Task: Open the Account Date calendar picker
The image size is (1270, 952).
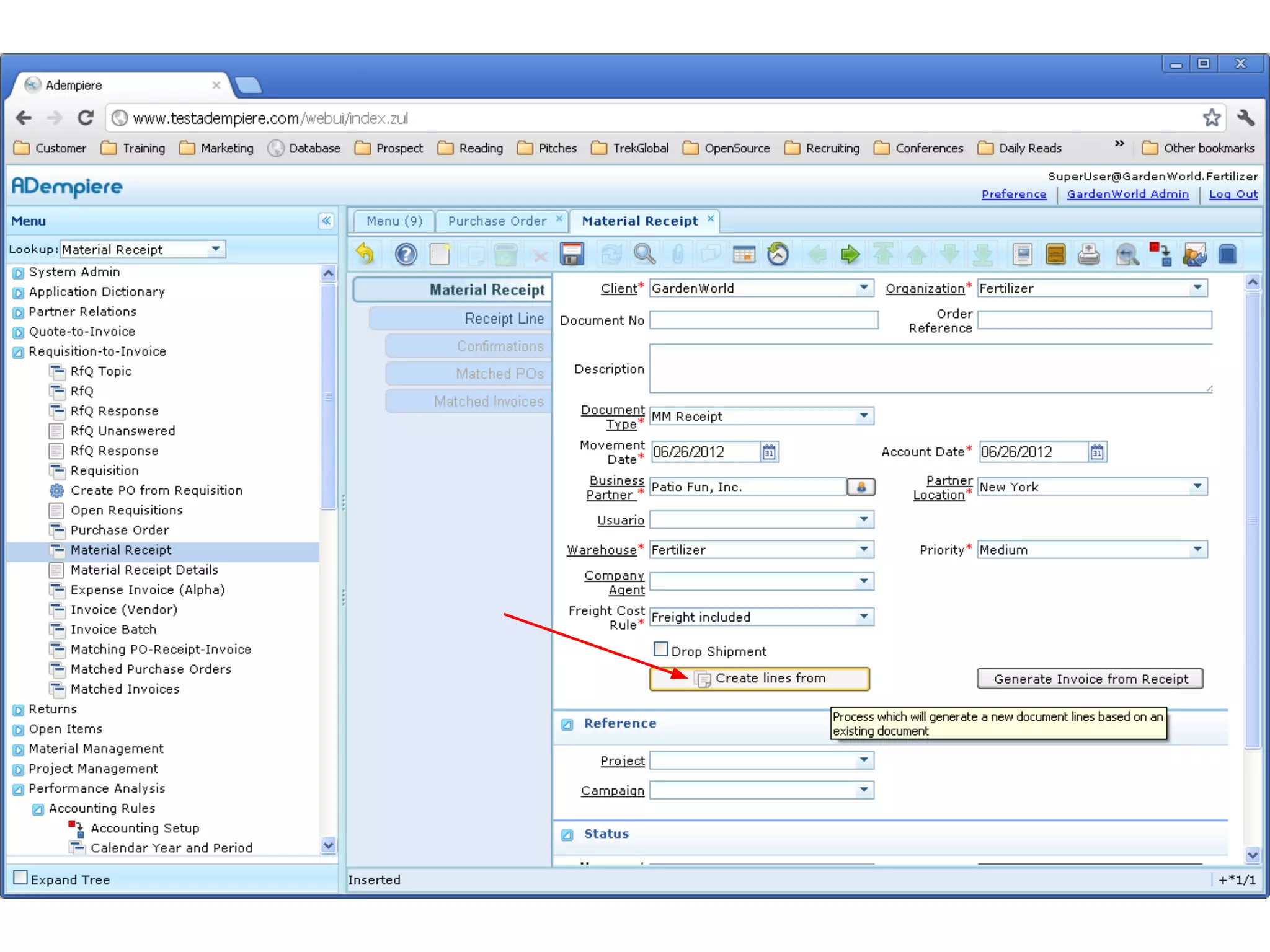Action: pyautogui.click(x=1097, y=452)
